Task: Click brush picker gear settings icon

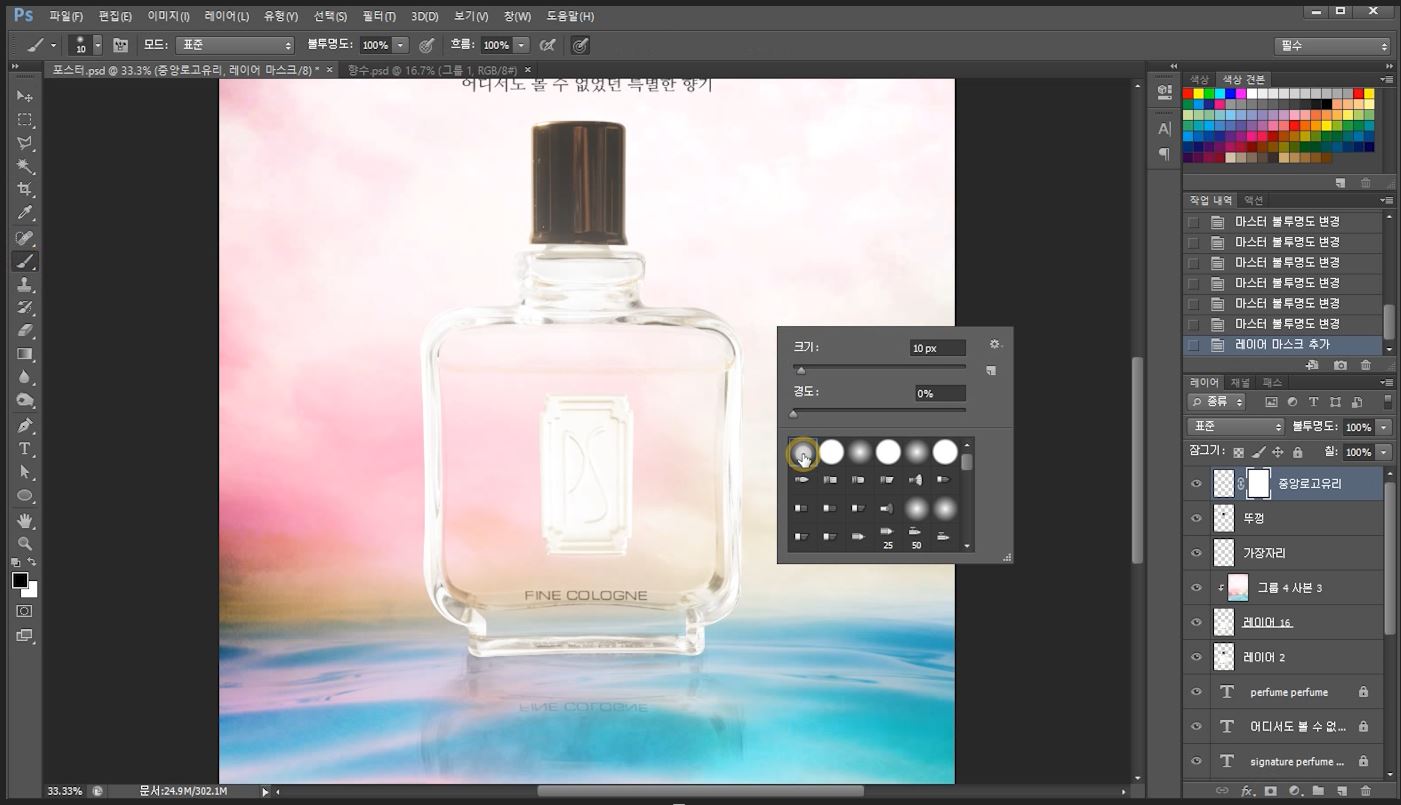Action: tap(994, 344)
